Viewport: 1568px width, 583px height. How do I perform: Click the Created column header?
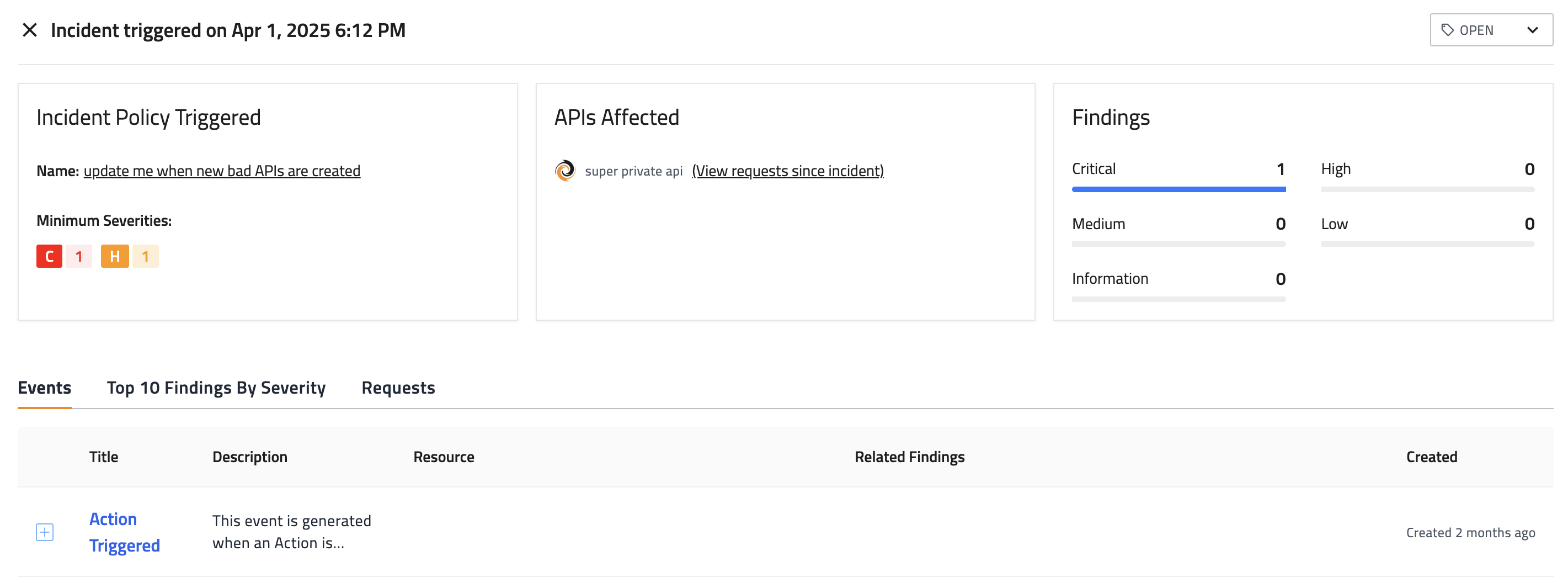tap(1431, 457)
